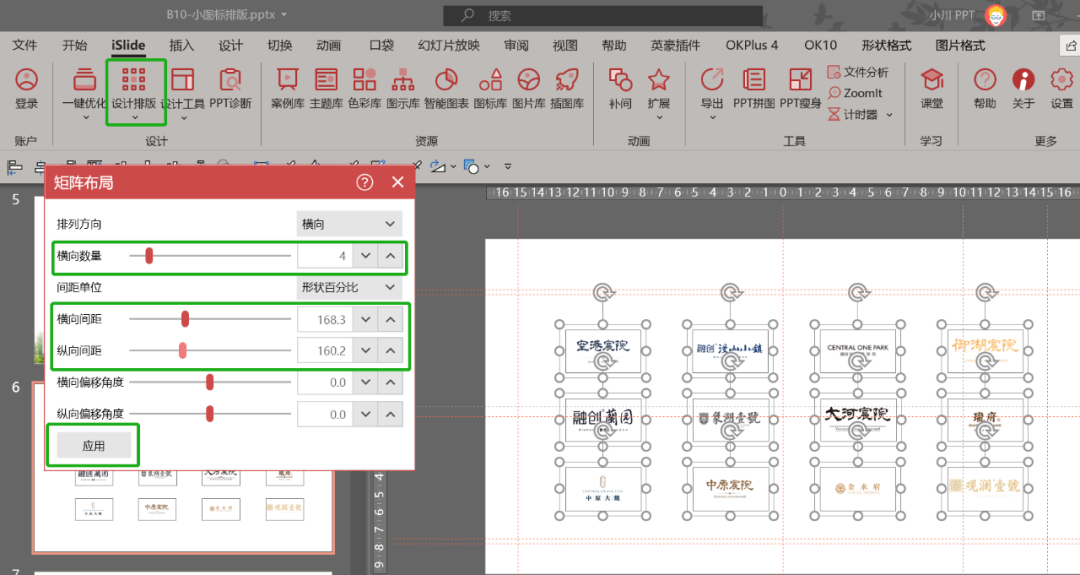Close the 矩阵布局 dialog
Screen dimensions: 1080x575
(397, 182)
